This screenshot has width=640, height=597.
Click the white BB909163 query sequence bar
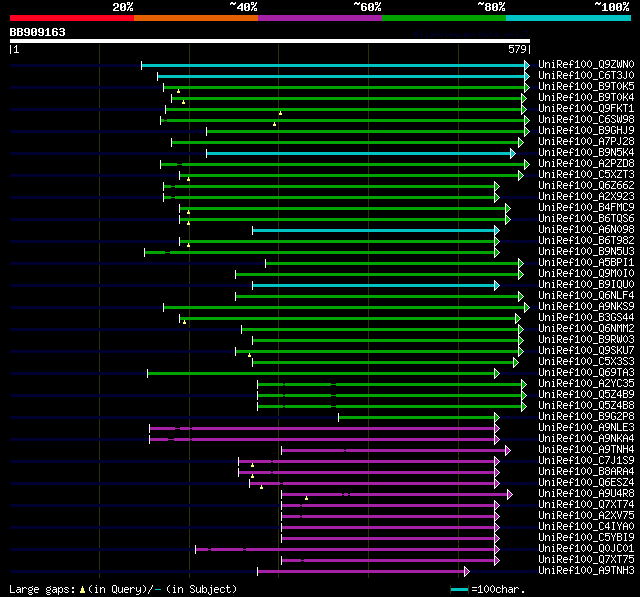(270, 41)
